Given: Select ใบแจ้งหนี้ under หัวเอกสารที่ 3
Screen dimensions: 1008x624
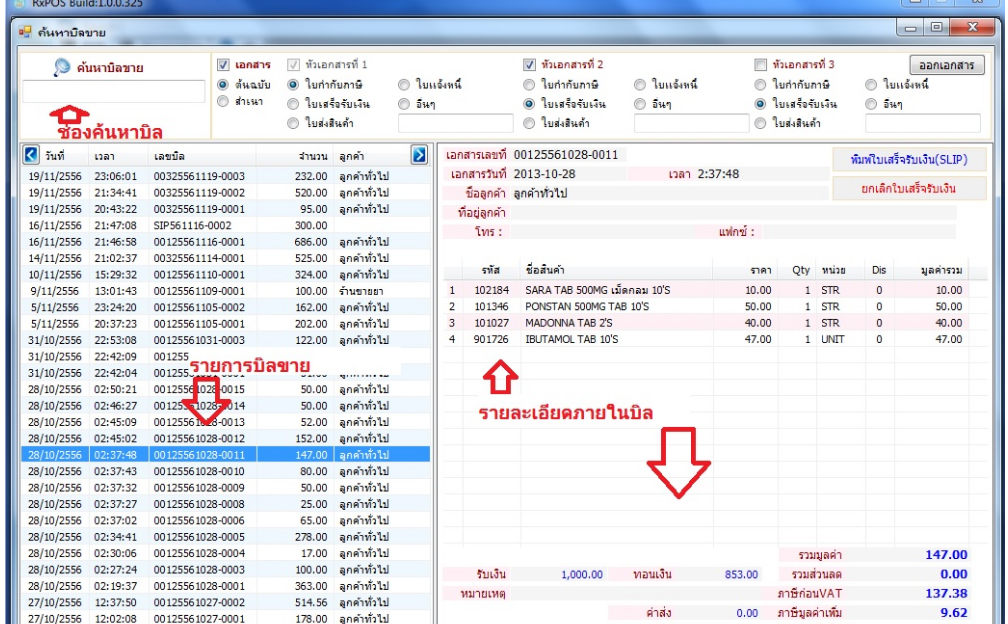Looking at the screenshot, I should (871, 84).
